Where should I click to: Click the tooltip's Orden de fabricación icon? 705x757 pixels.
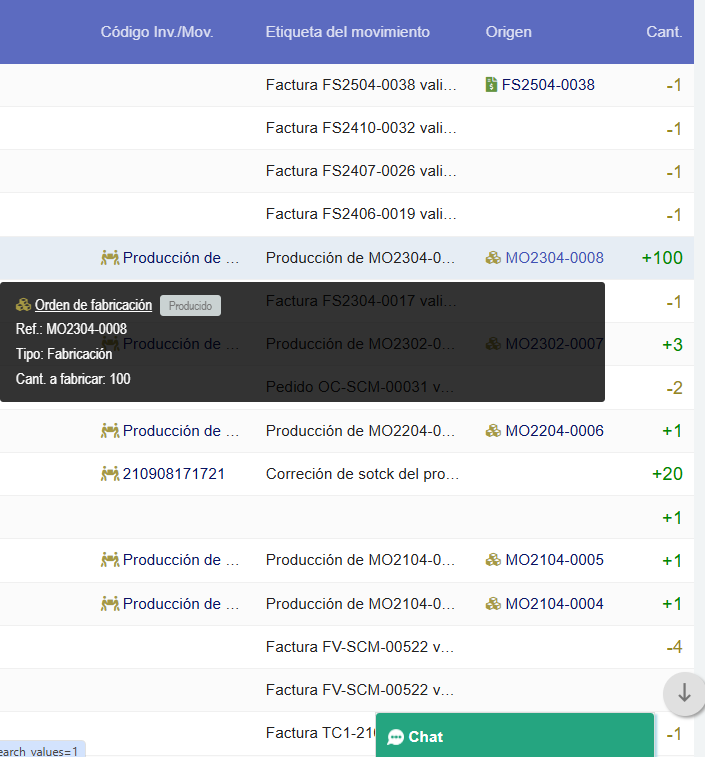tap(23, 305)
